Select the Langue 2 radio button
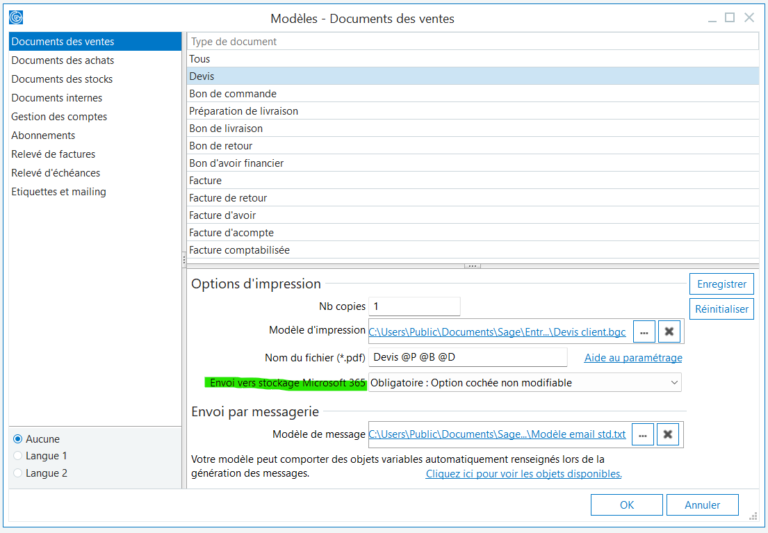The image size is (768, 533). coord(18,473)
